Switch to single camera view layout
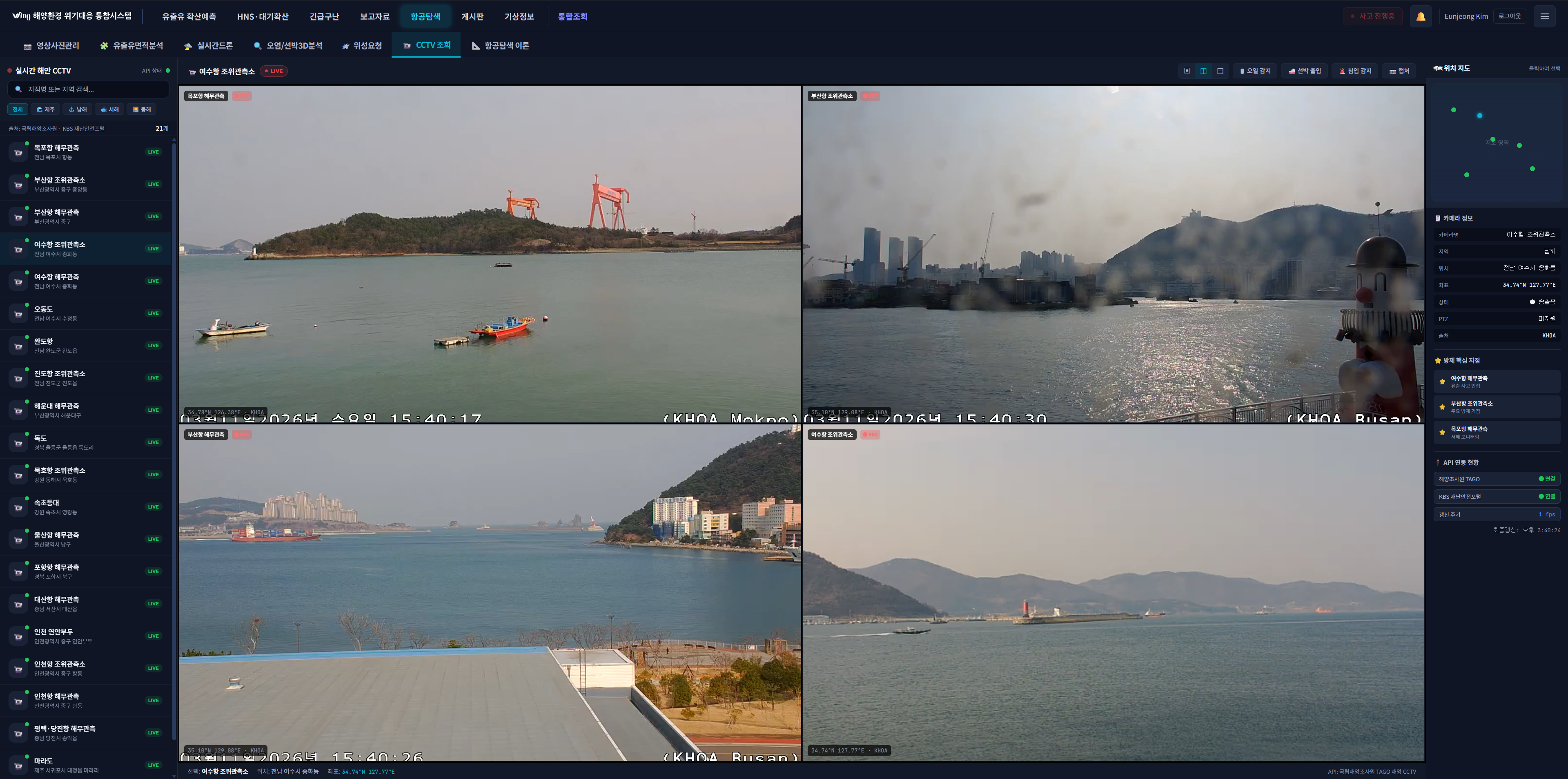The width and height of the screenshot is (1568, 779). coord(1186,71)
